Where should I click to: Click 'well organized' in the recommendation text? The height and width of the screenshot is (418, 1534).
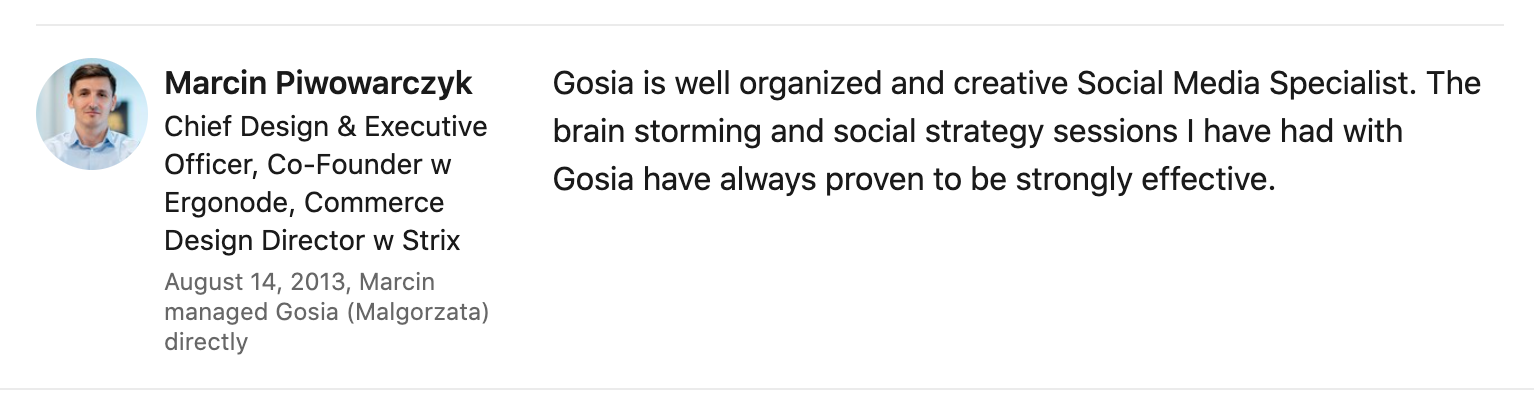(x=776, y=83)
